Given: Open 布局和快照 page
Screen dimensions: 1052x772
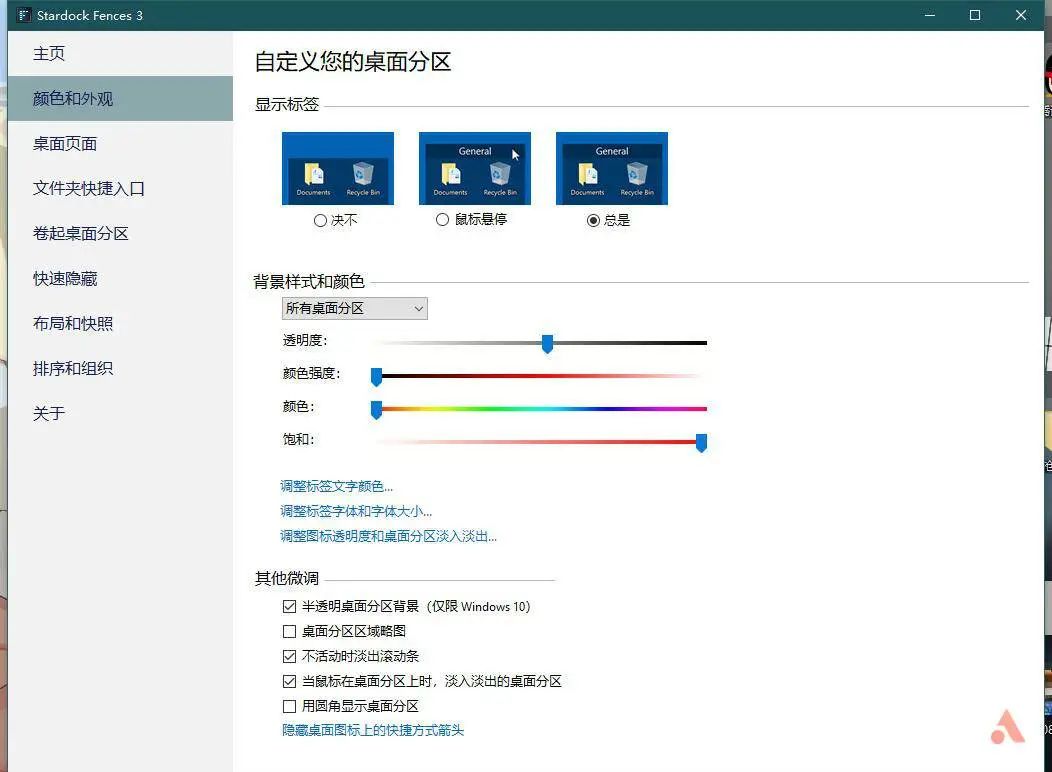Looking at the screenshot, I should (x=120, y=323).
